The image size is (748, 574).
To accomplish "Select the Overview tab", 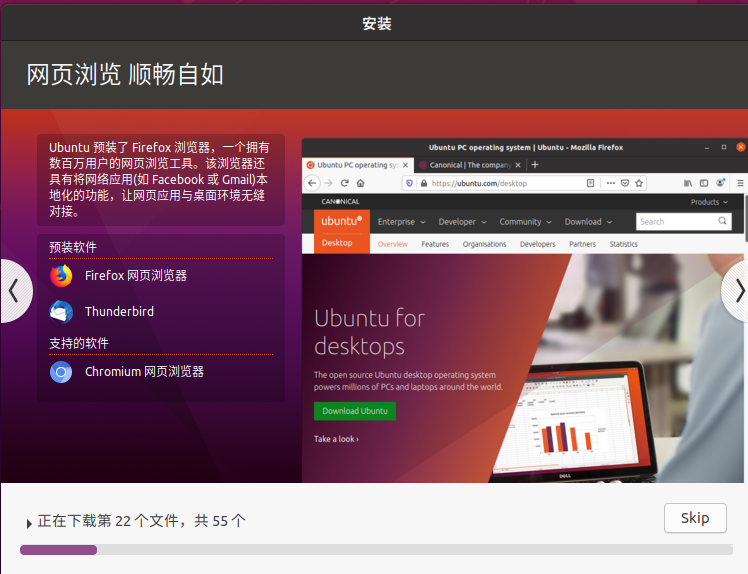I will coord(393,244).
